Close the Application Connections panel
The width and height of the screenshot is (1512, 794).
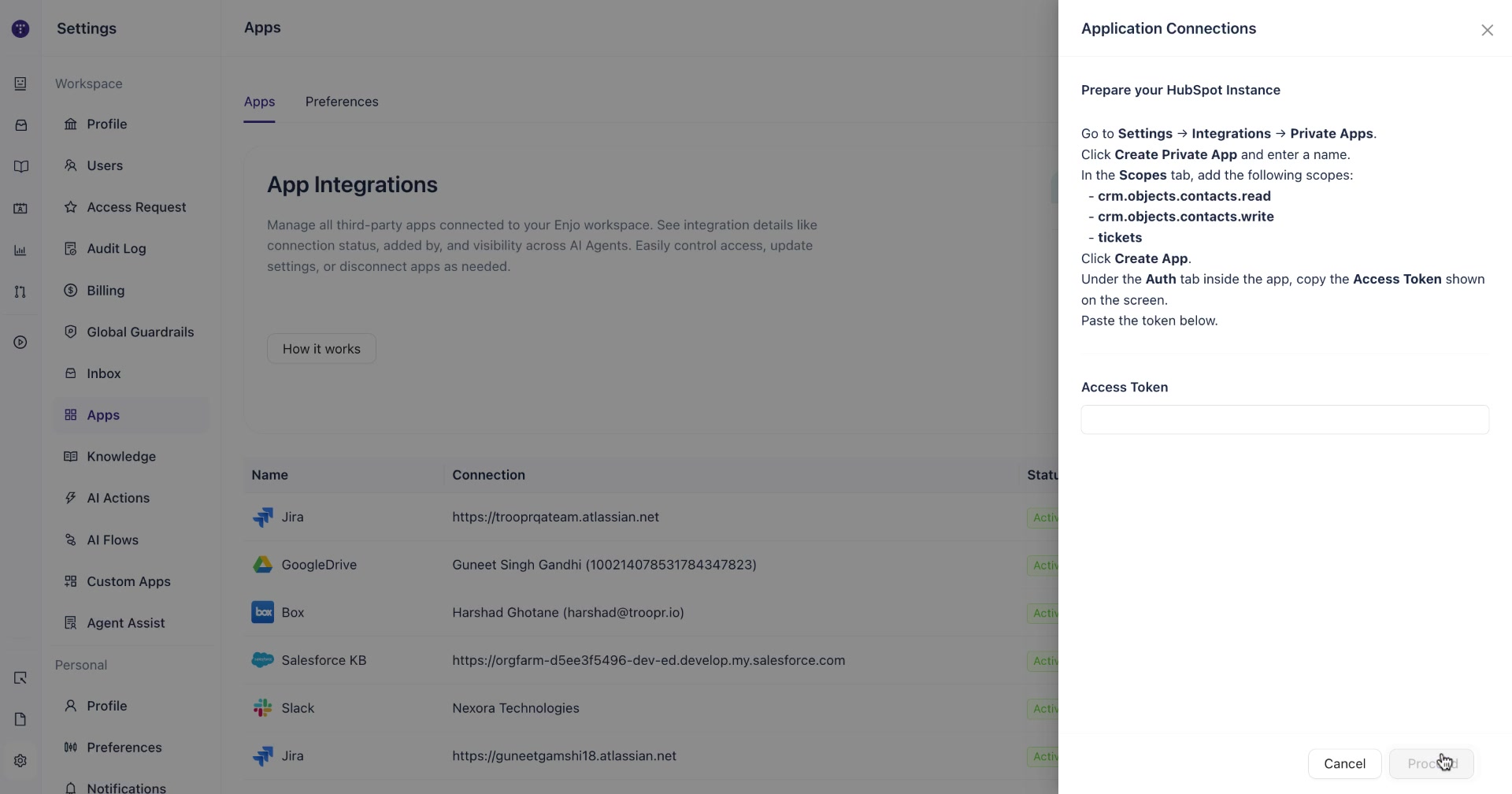point(1487,30)
